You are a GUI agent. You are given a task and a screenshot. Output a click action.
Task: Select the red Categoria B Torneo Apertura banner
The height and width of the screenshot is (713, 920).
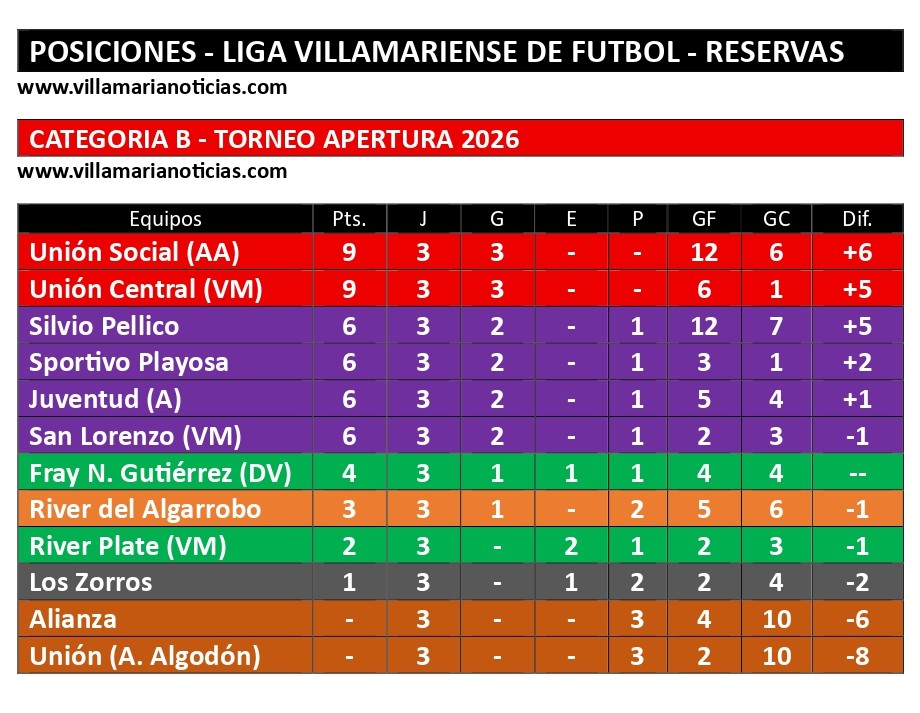(x=460, y=138)
